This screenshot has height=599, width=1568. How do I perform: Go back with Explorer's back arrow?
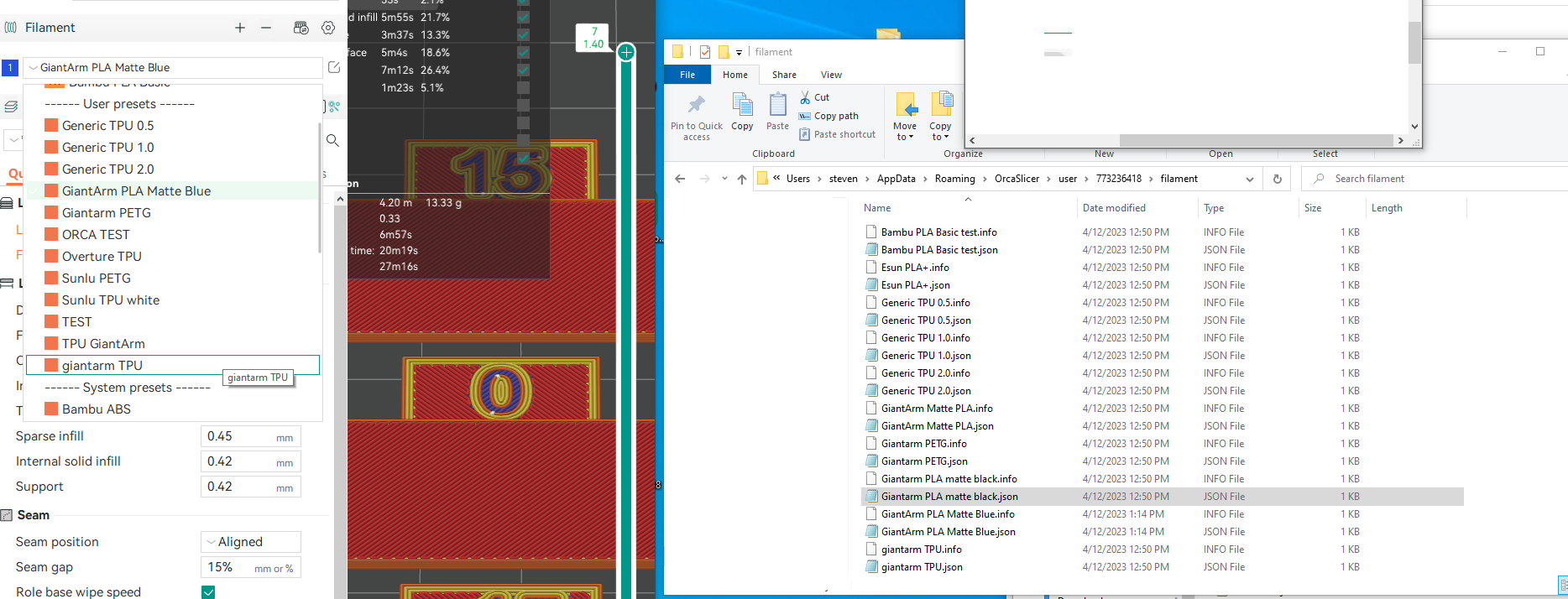(680, 179)
